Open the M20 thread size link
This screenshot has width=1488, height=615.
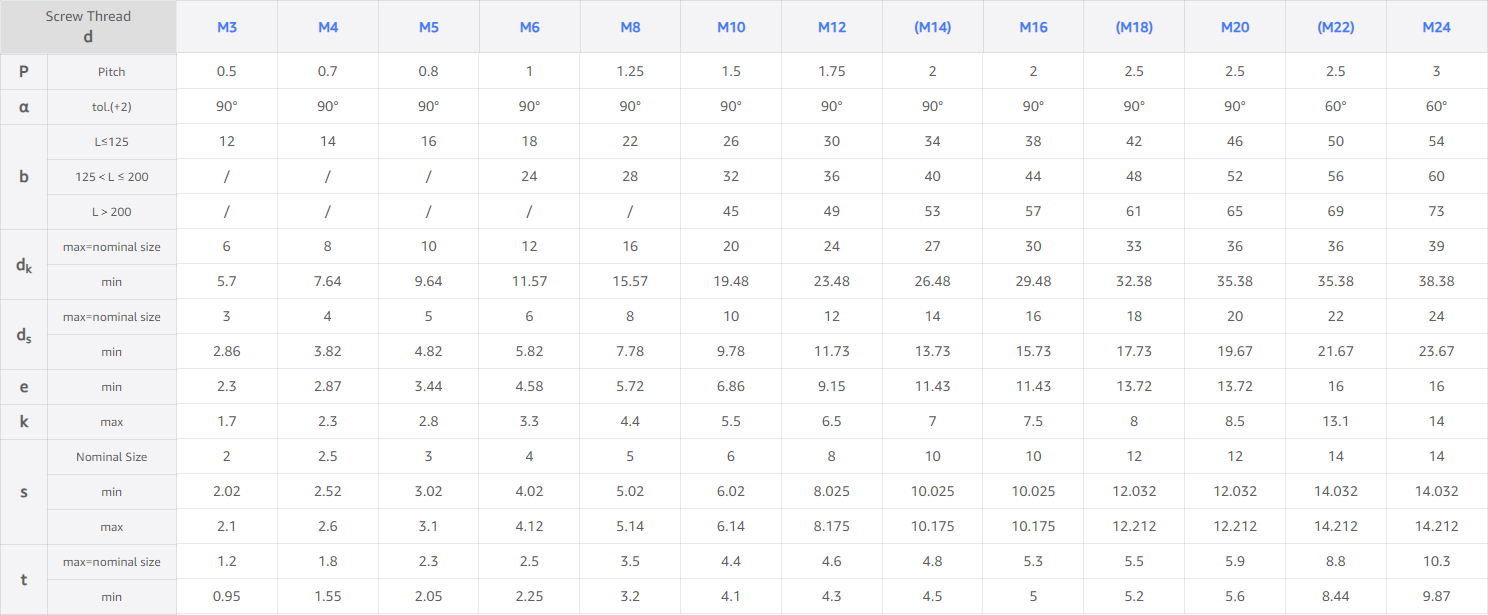pos(1235,27)
